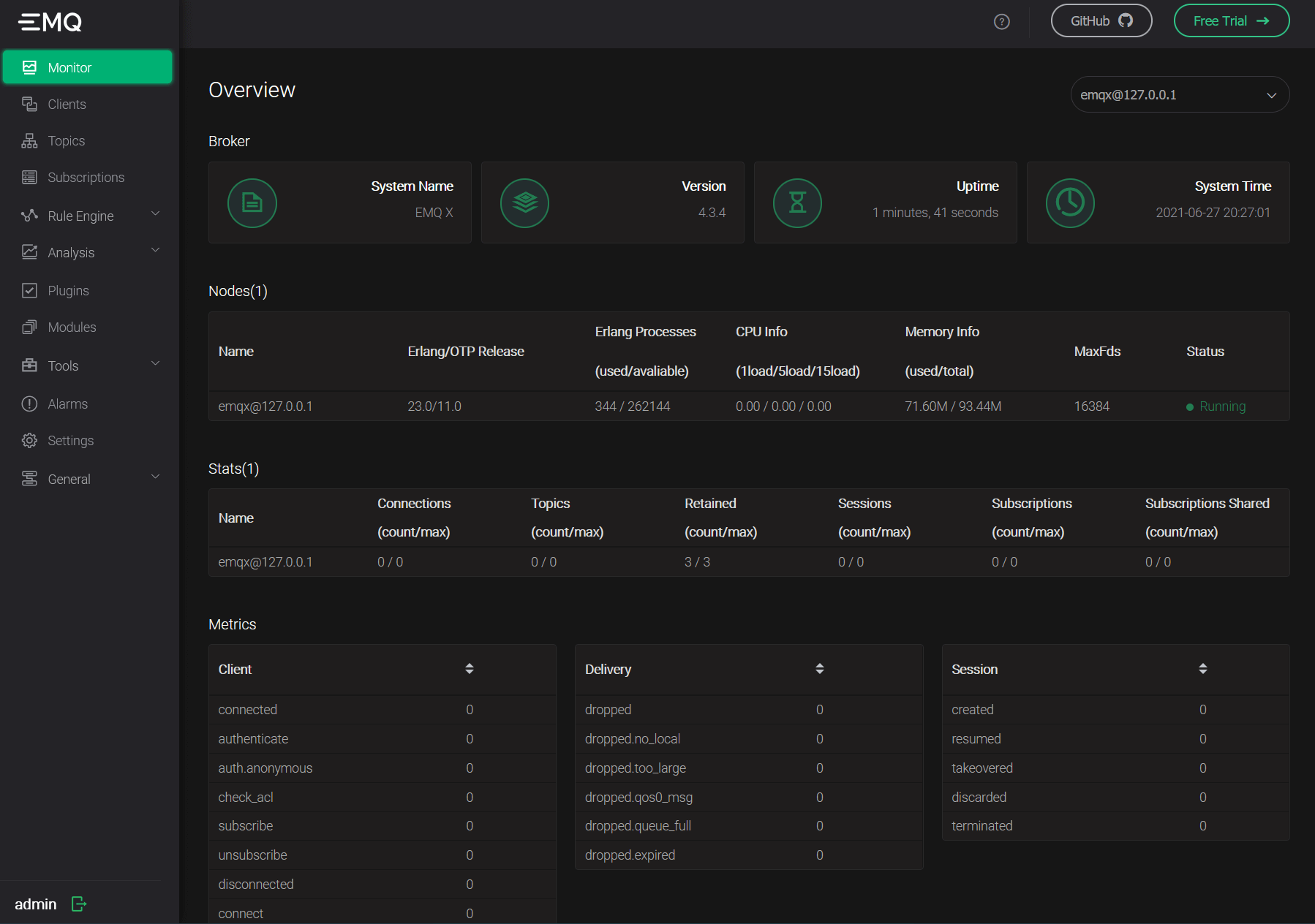1315x924 pixels.
Task: Open the emqx@127.0.0.1 node dropdown
Action: click(x=1180, y=95)
